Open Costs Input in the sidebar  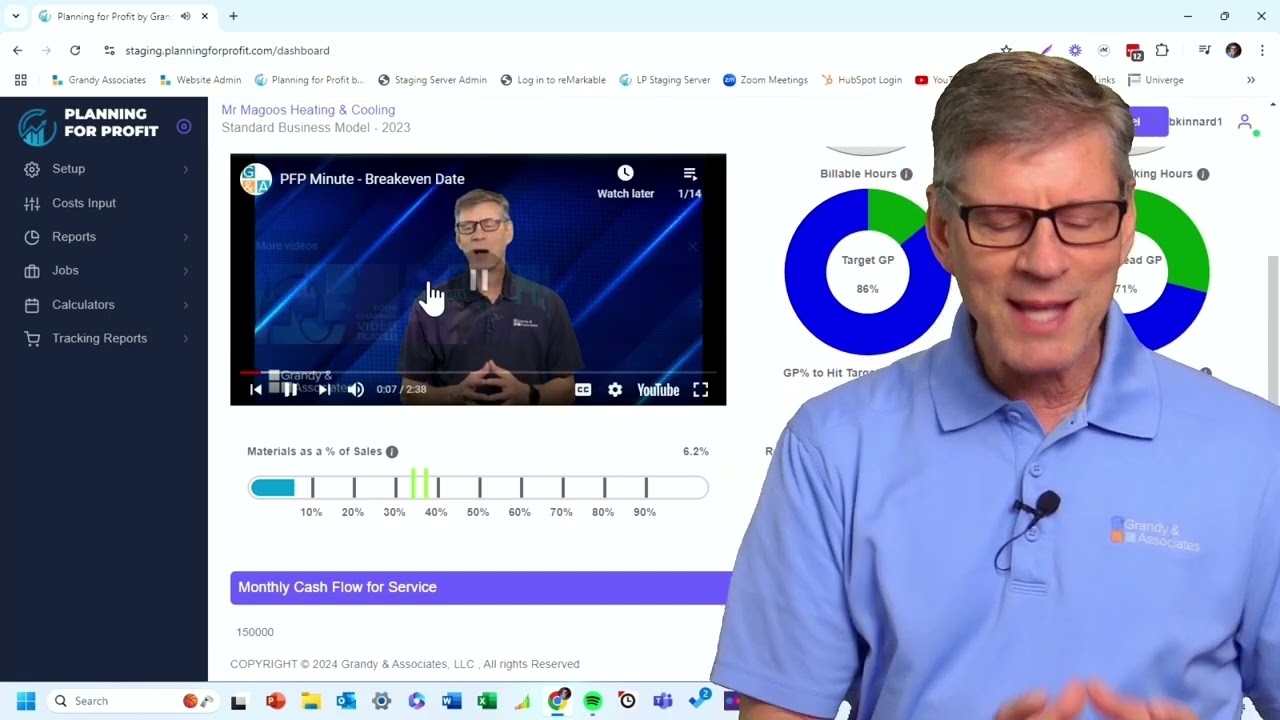(84, 203)
